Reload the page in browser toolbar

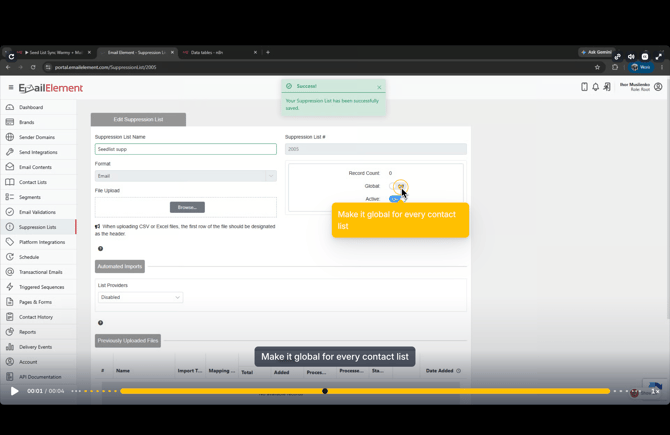point(33,67)
